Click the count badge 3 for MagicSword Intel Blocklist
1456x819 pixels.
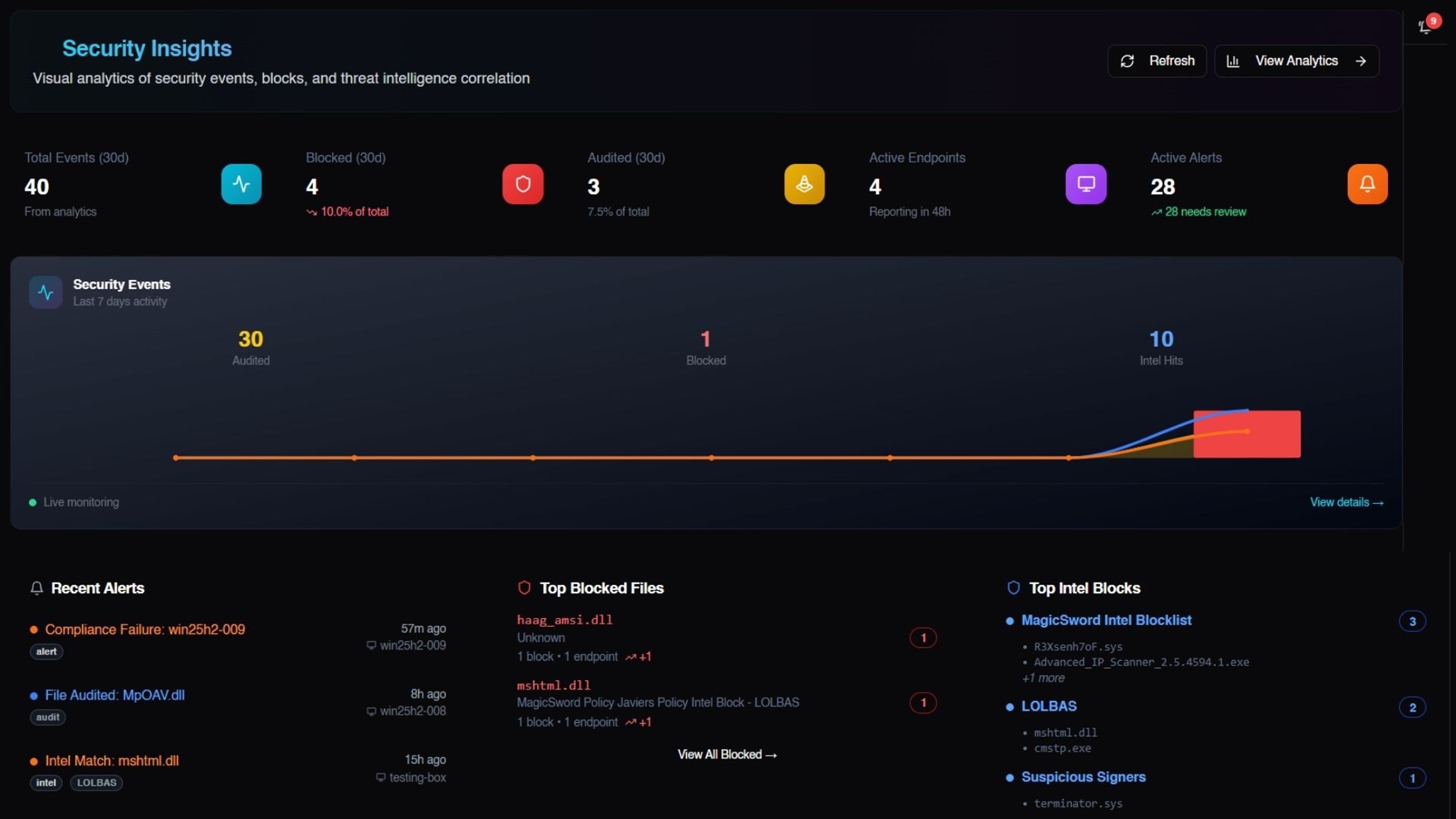click(1412, 621)
